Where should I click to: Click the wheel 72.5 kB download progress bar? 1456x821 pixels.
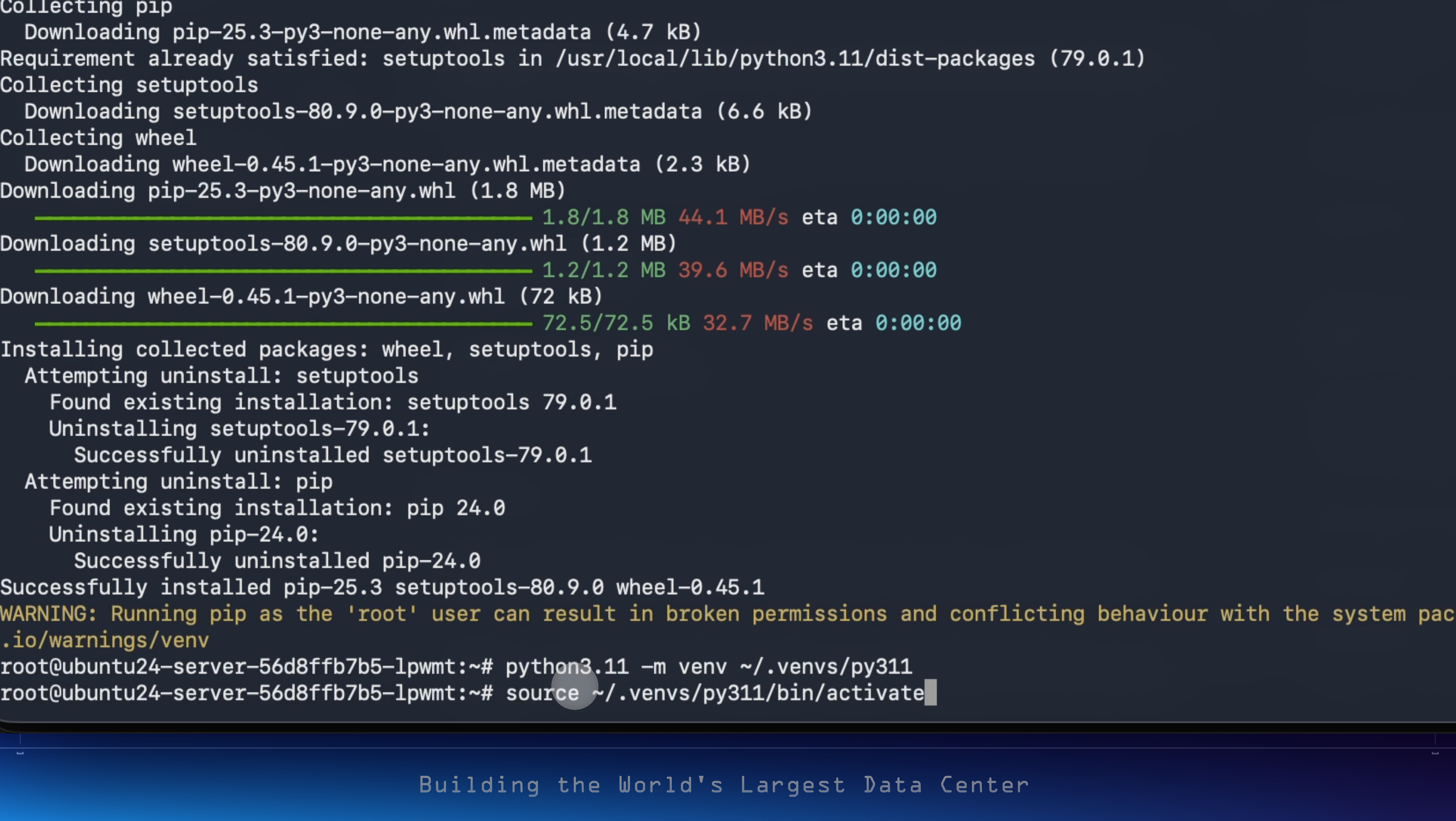click(283, 324)
